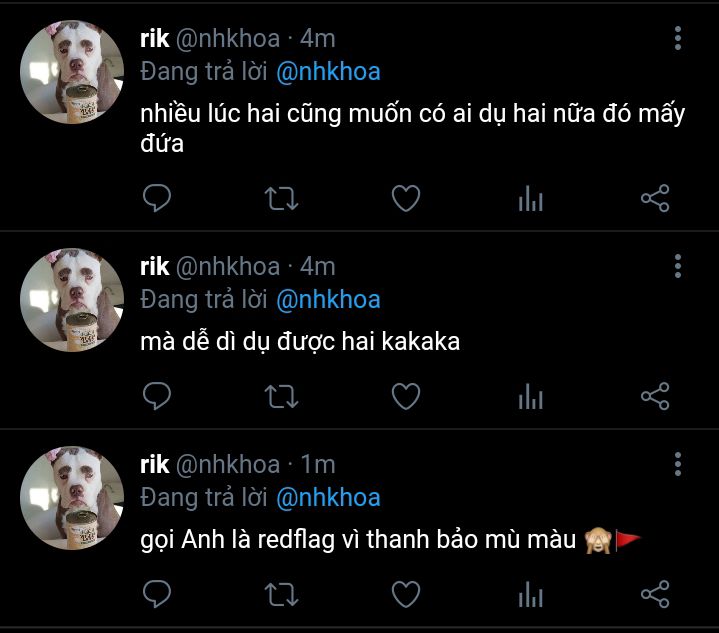Open more options on the redflag tweet

[x=678, y=464]
